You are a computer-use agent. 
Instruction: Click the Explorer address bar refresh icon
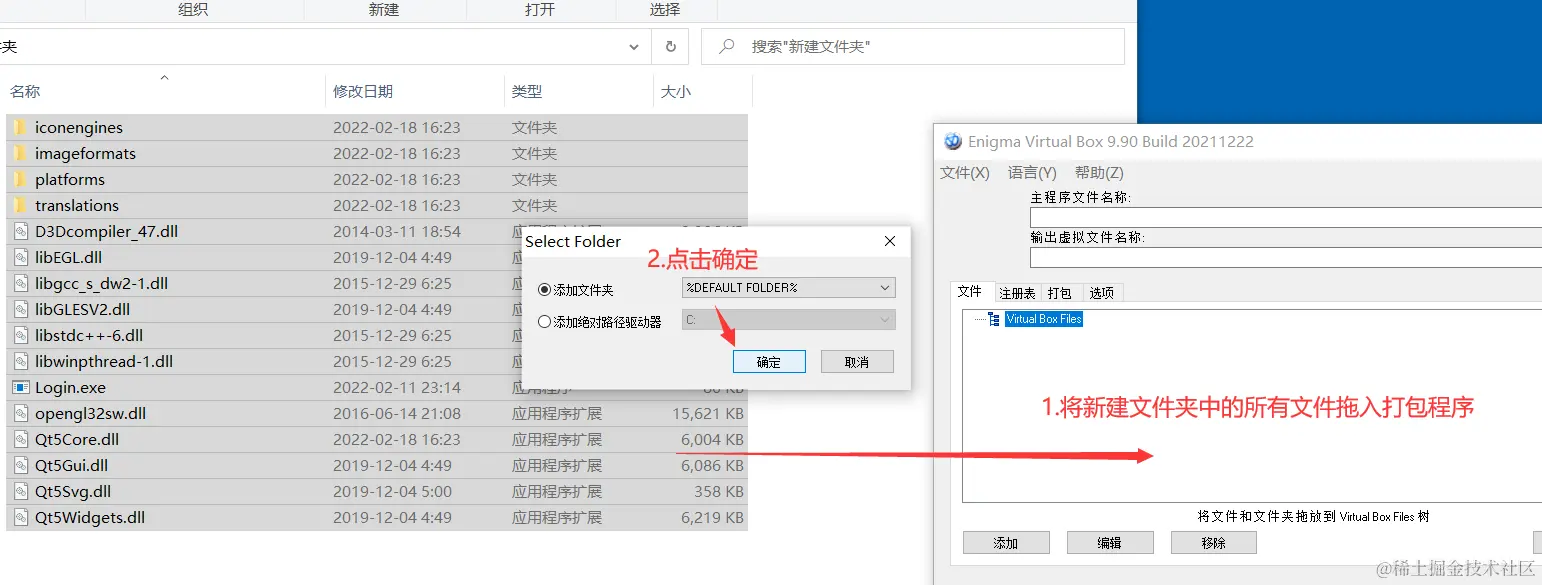(670, 46)
